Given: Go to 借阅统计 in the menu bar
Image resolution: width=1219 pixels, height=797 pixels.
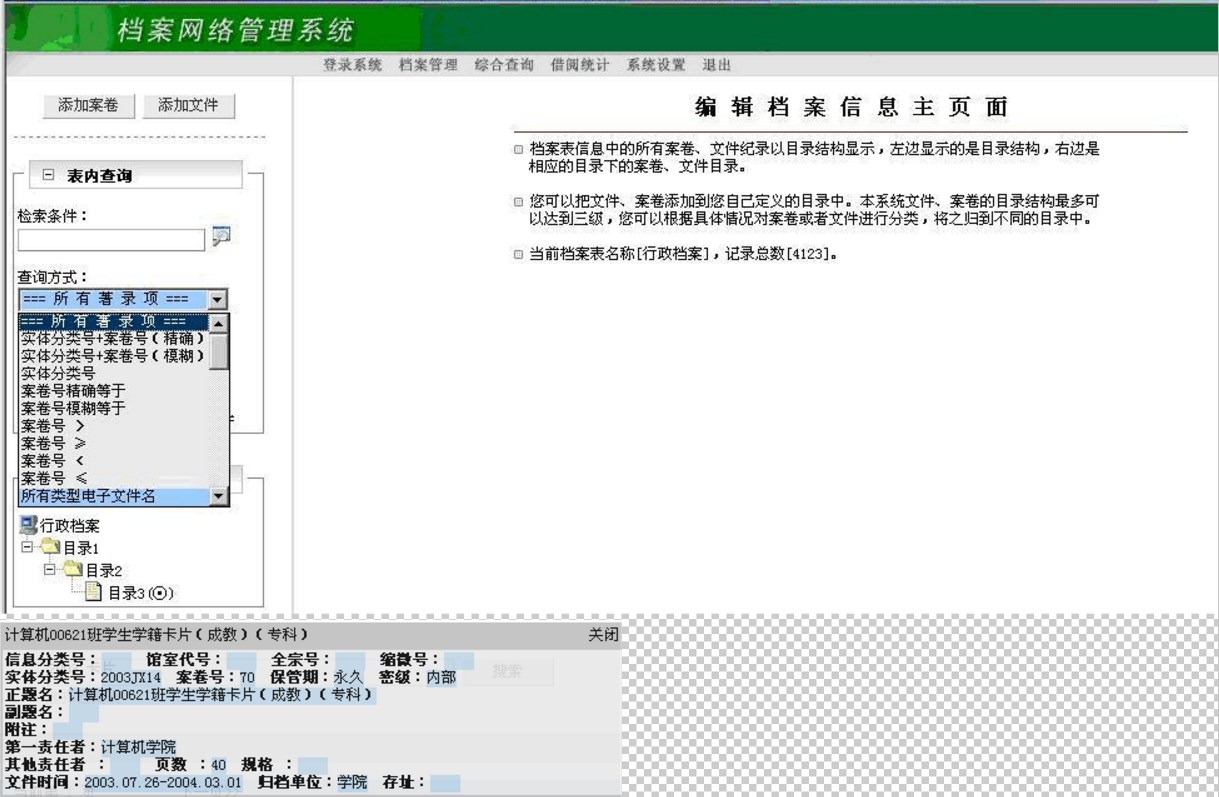Looking at the screenshot, I should tap(580, 65).
